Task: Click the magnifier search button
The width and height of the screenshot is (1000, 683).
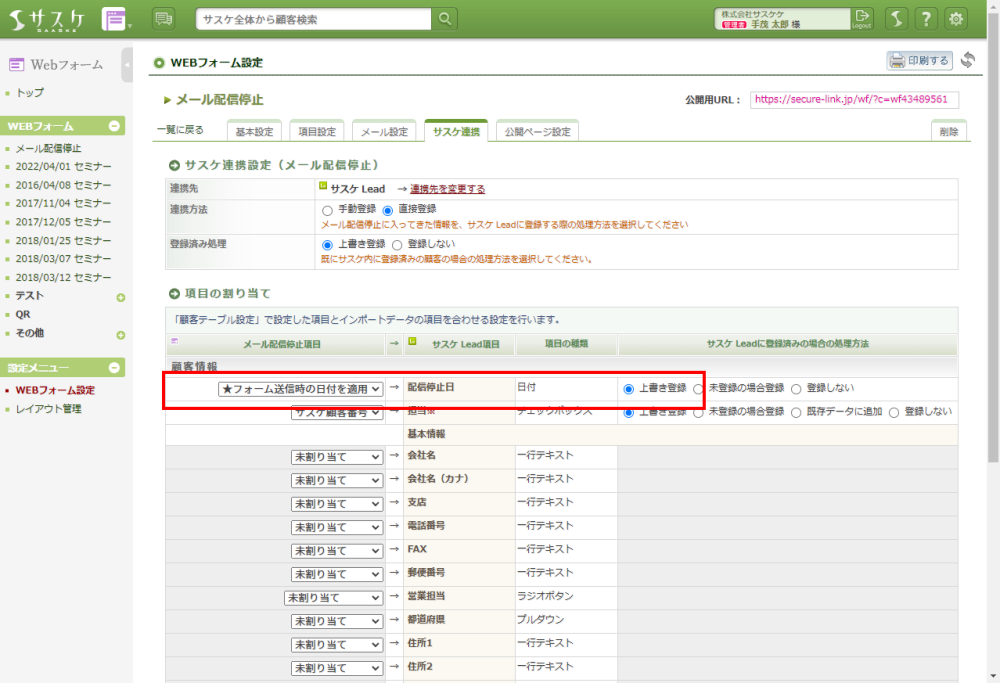Action: [445, 19]
